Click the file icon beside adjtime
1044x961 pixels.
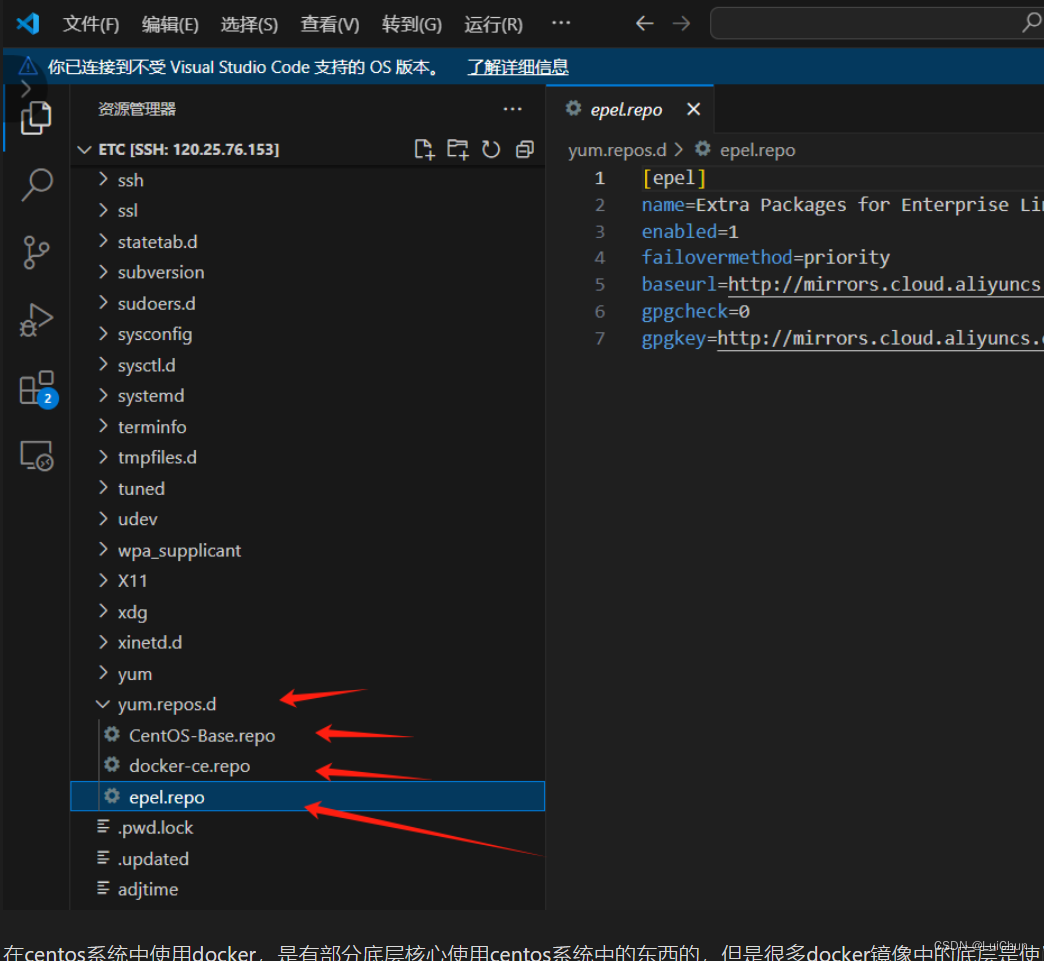103,888
